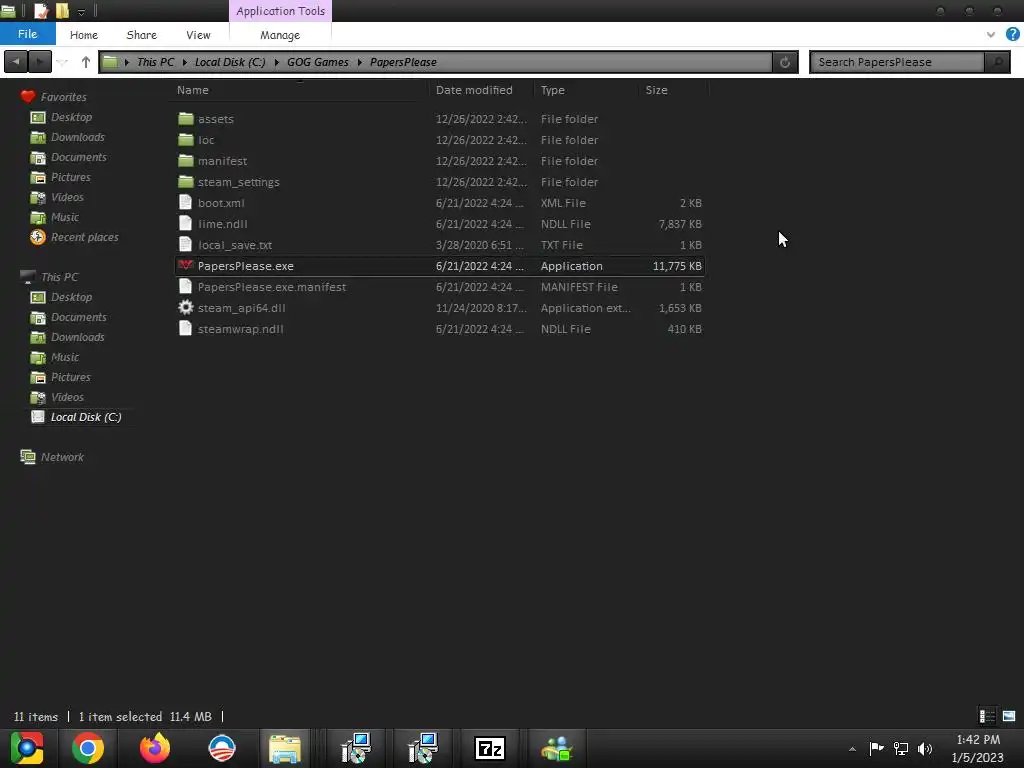Expand the dropdown arrow after GOG Games breadcrumb
Image resolution: width=1024 pixels, height=768 pixels.
359,62
